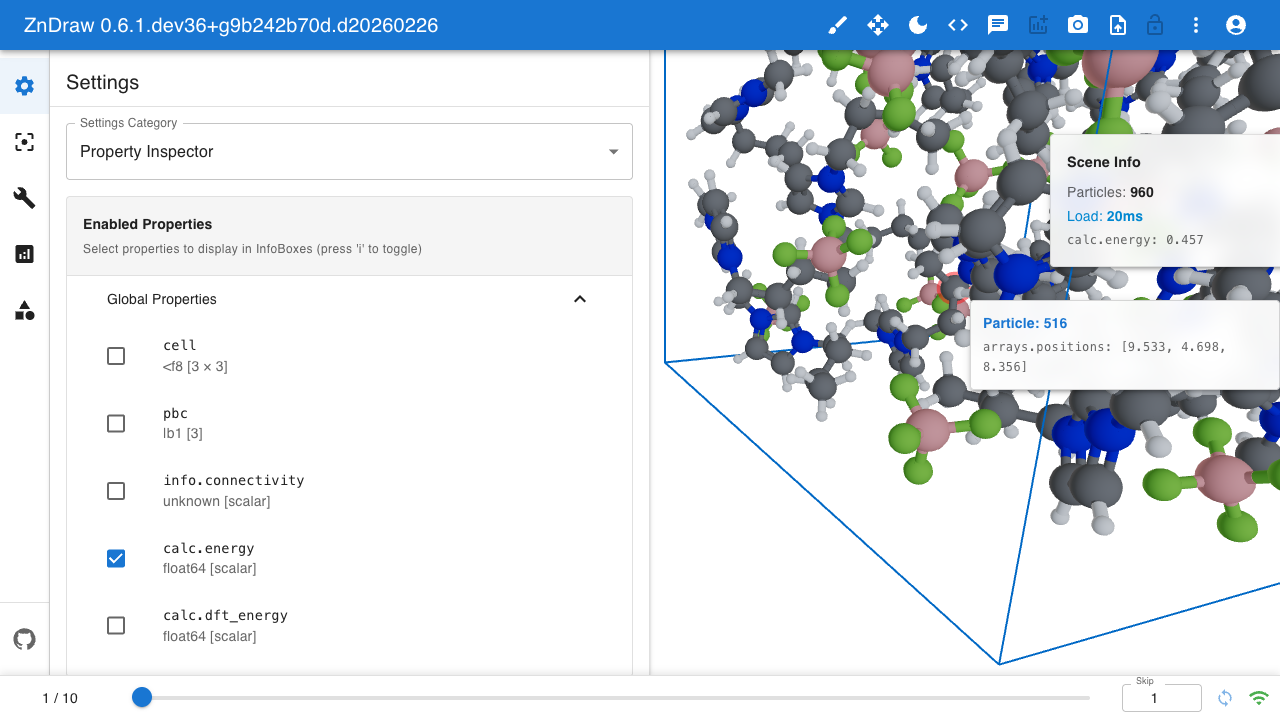Click the ZnDraw version title
The image size is (1280, 720).
231,25
